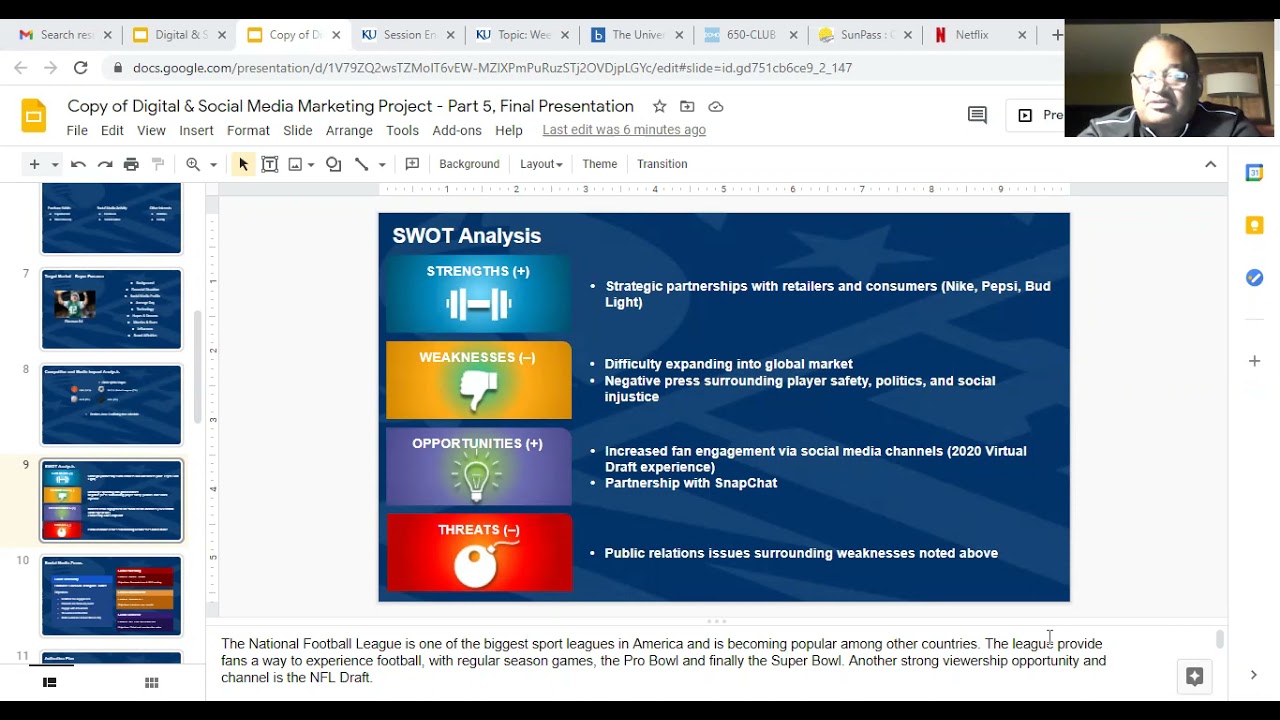The height and width of the screenshot is (720, 1280).
Task: Select slide 7 thumbnail
Action: point(111,309)
